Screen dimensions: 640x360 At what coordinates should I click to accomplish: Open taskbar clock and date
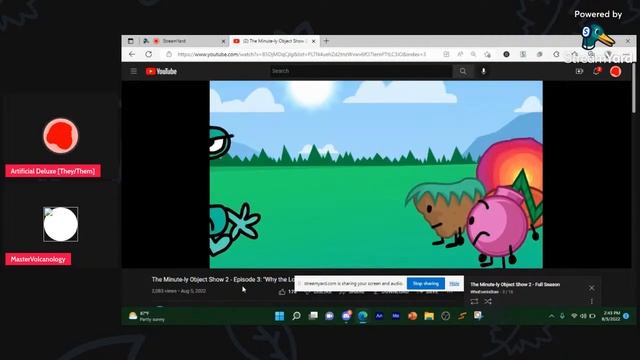tap(611, 316)
